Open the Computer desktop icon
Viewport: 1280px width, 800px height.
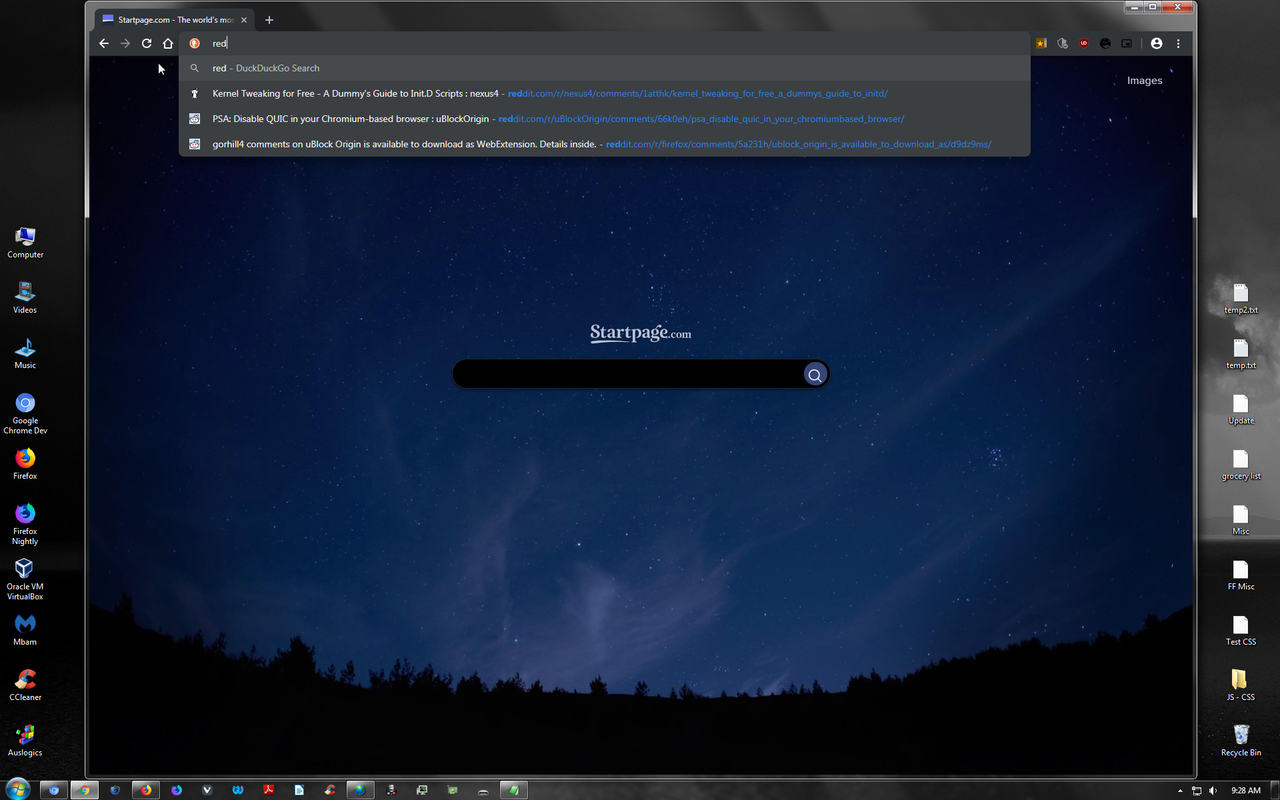(25, 243)
